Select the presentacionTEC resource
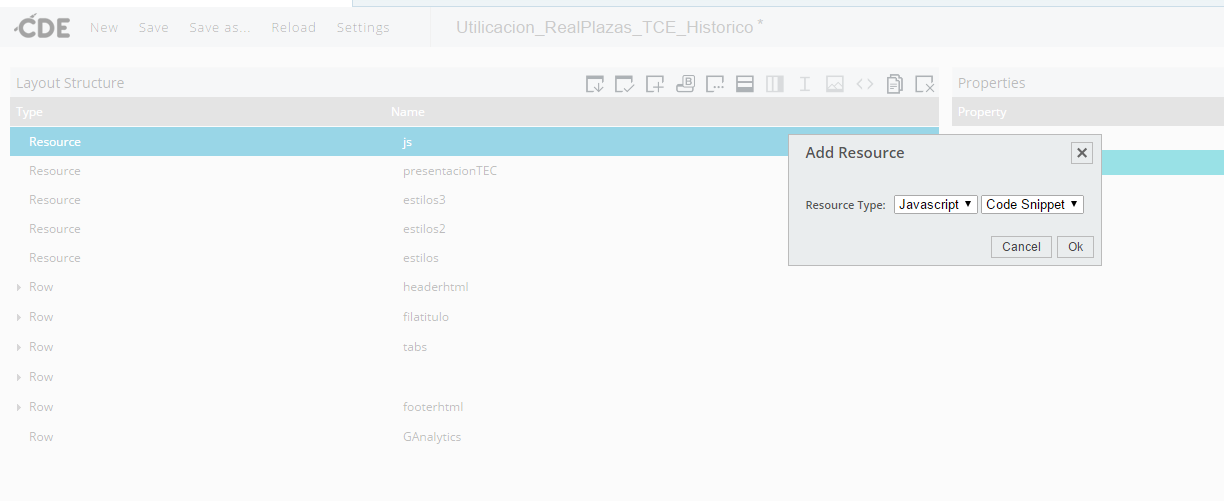The image size is (1224, 501). point(474,171)
